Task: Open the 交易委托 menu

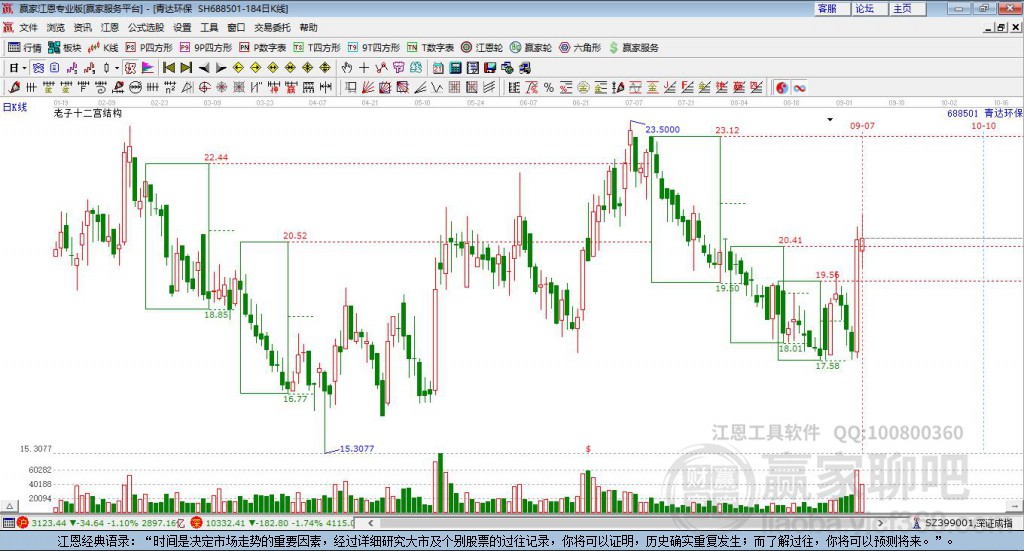Action: (272, 27)
